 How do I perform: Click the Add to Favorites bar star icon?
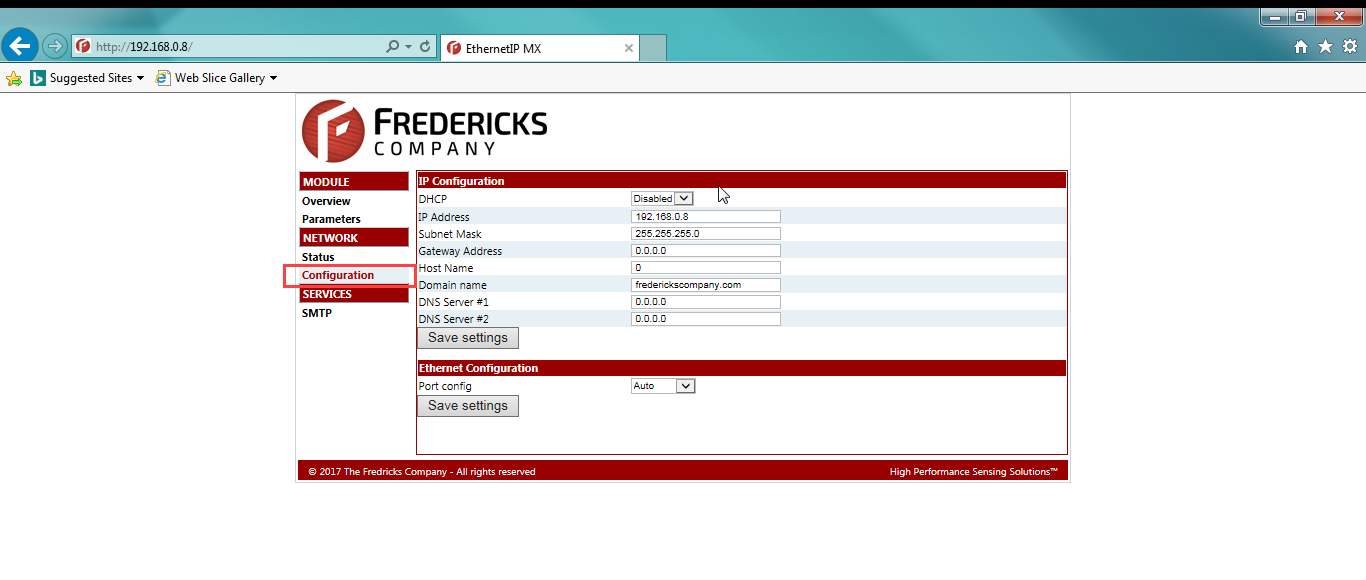[14, 78]
